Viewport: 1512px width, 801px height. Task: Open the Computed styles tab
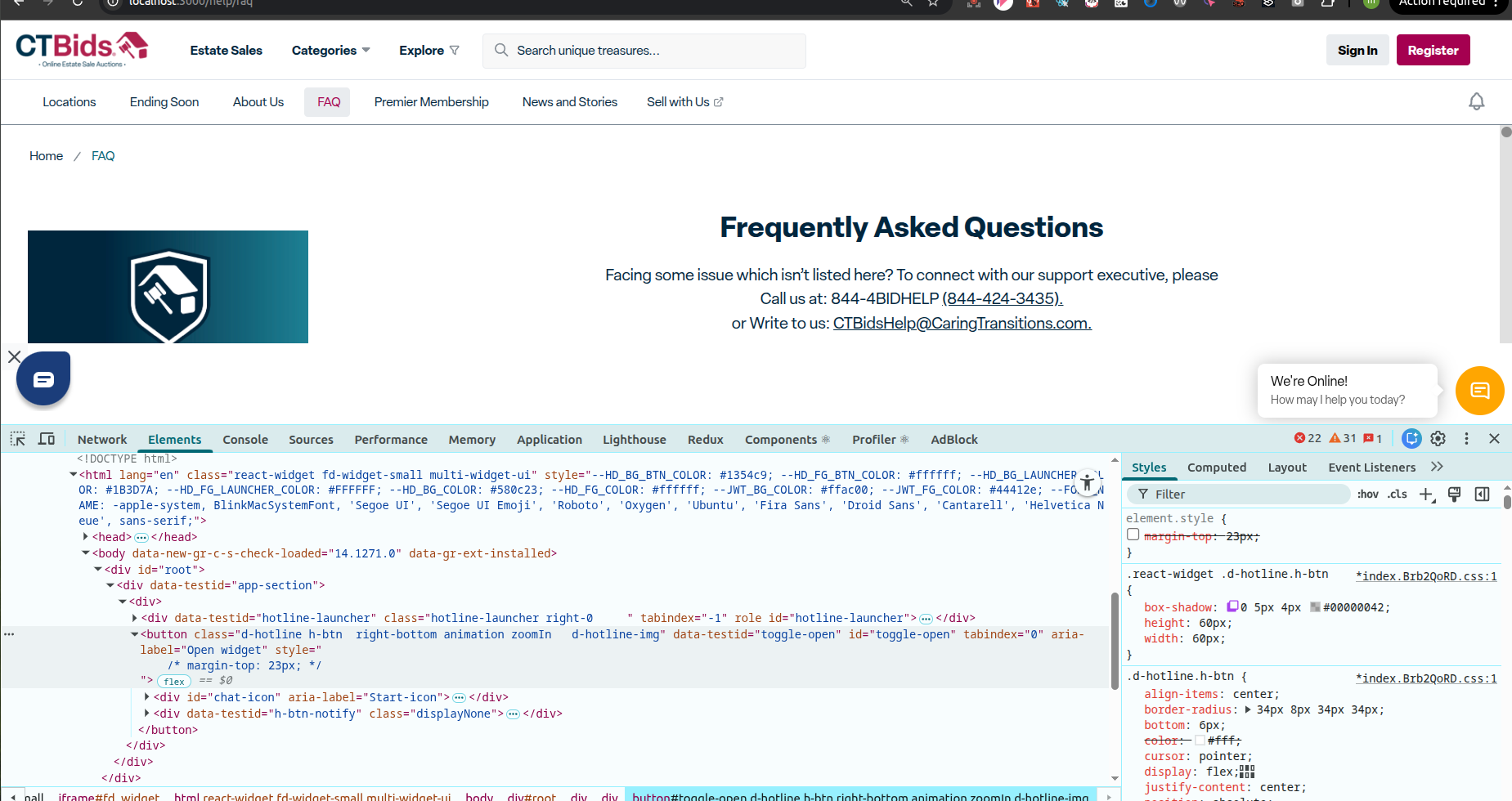click(x=1216, y=468)
